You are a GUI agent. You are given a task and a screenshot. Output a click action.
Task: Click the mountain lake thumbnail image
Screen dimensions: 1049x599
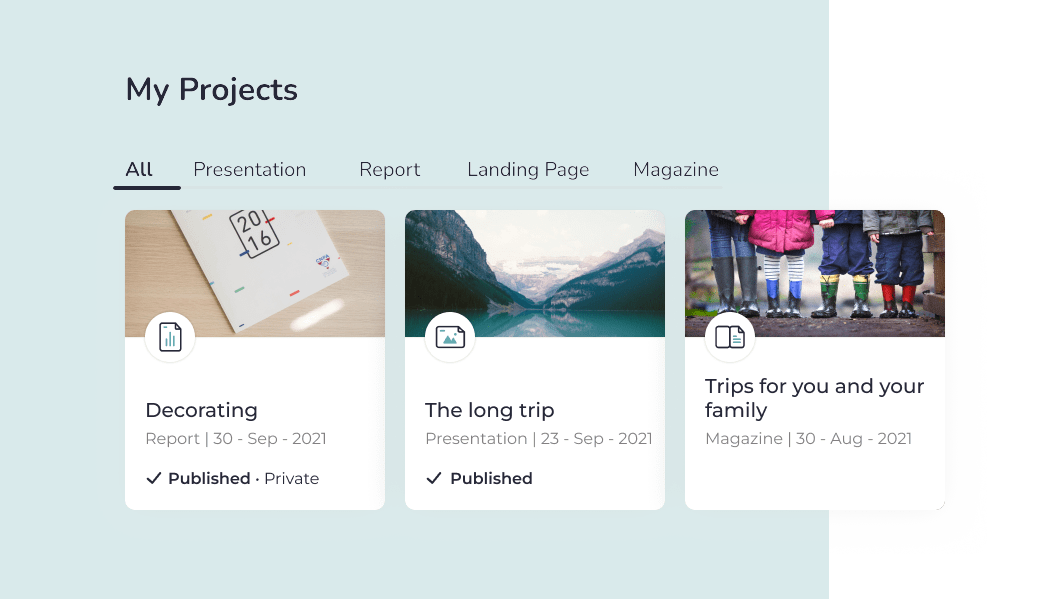[535, 273]
